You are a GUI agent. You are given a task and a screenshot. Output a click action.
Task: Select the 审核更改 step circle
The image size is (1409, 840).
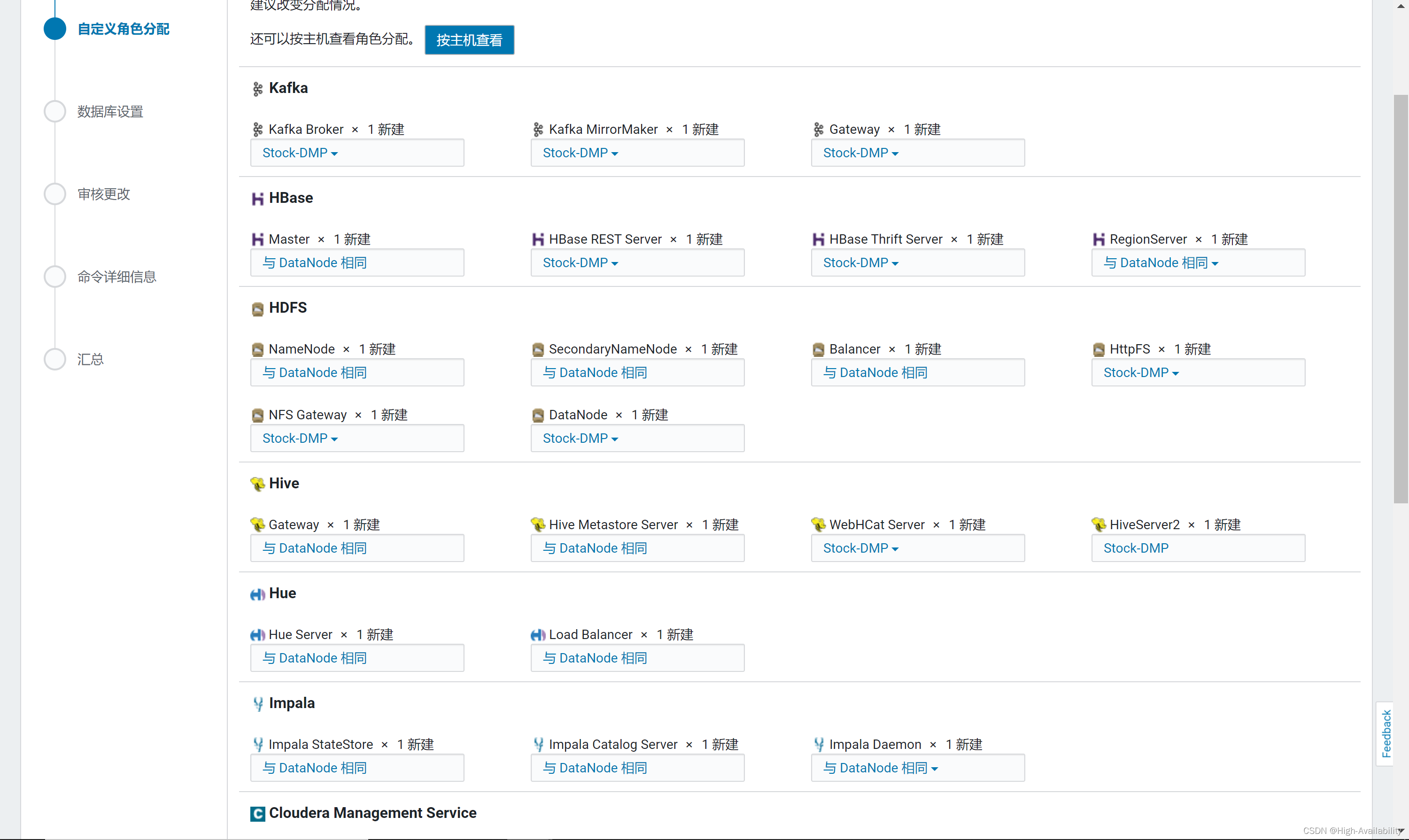click(x=55, y=194)
